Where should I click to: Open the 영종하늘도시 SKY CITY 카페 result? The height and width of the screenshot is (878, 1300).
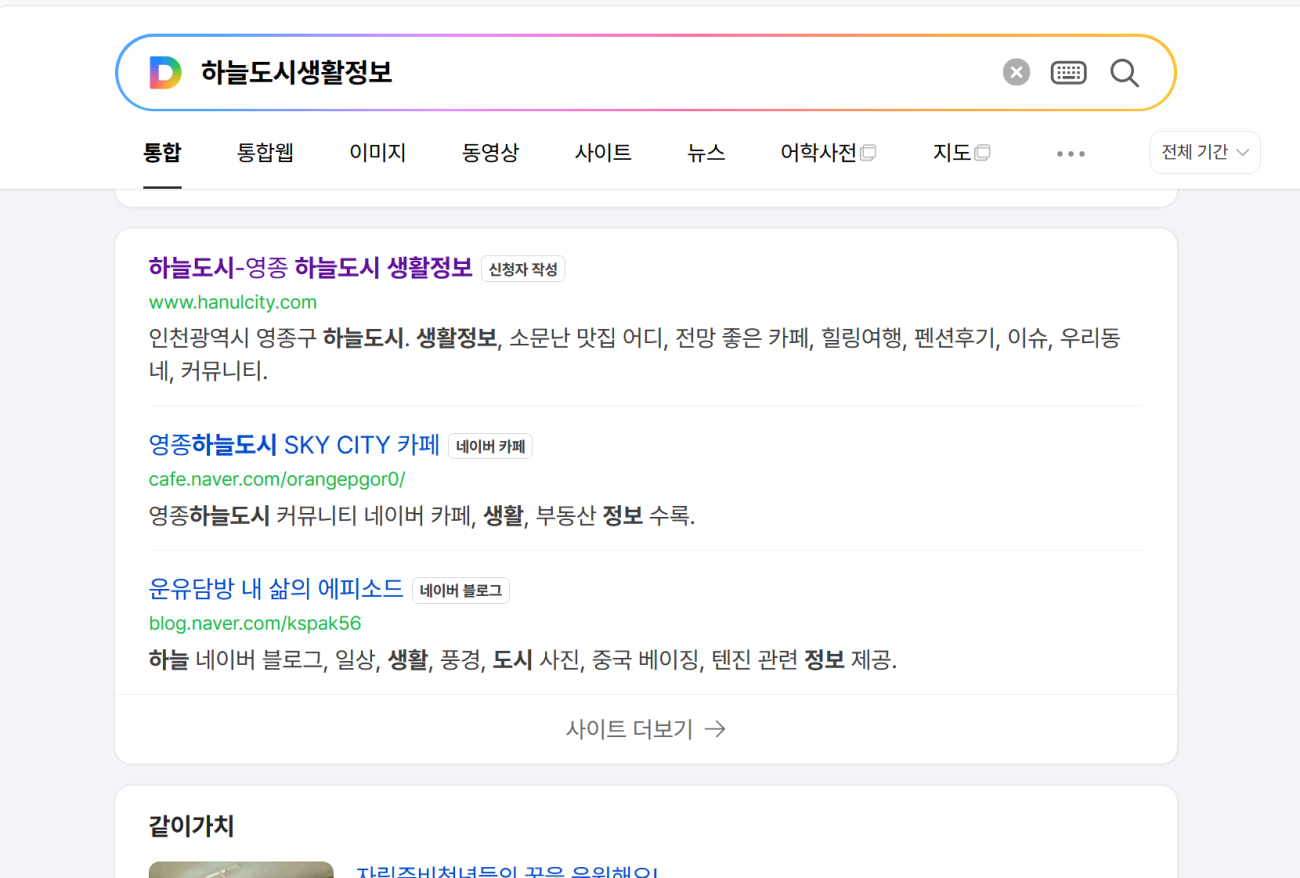click(x=294, y=445)
